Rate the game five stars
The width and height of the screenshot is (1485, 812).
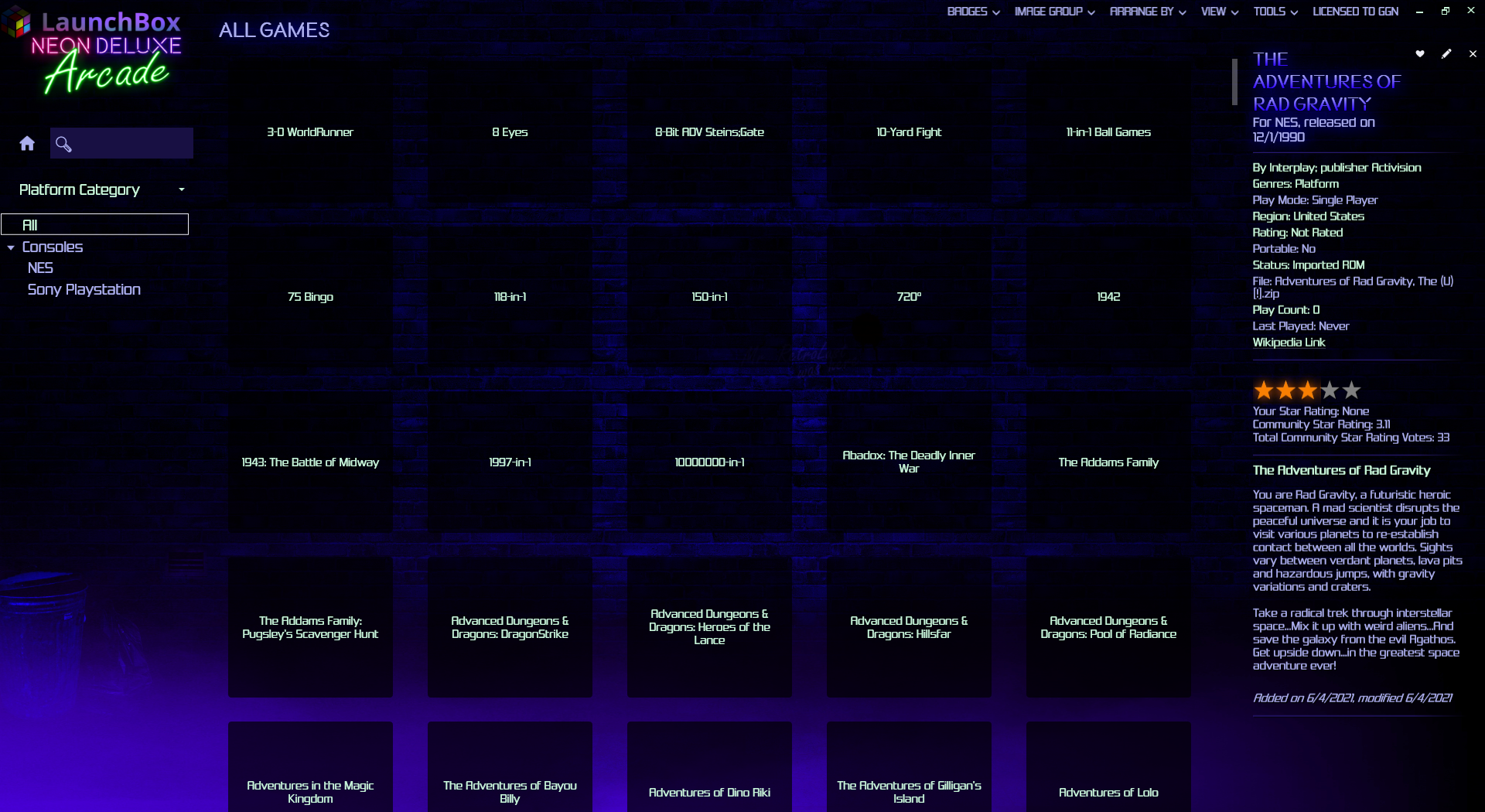[x=1351, y=391]
